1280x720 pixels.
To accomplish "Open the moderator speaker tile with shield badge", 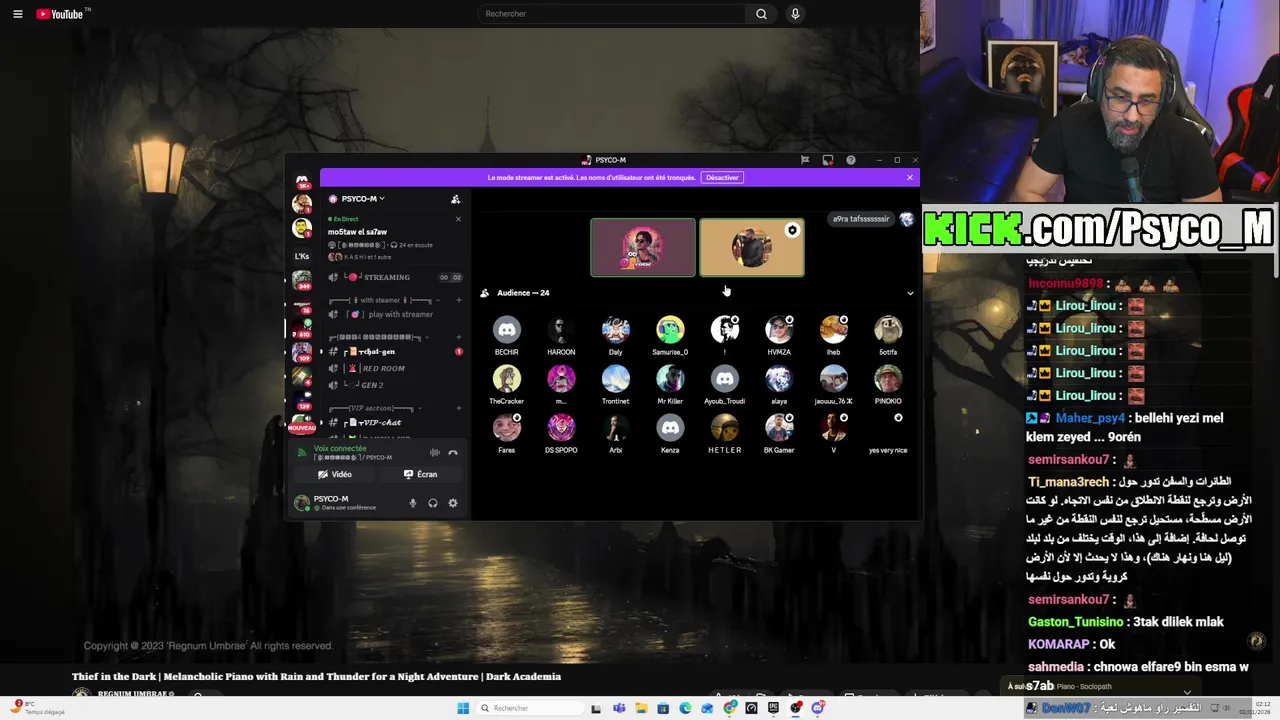I will [x=752, y=247].
